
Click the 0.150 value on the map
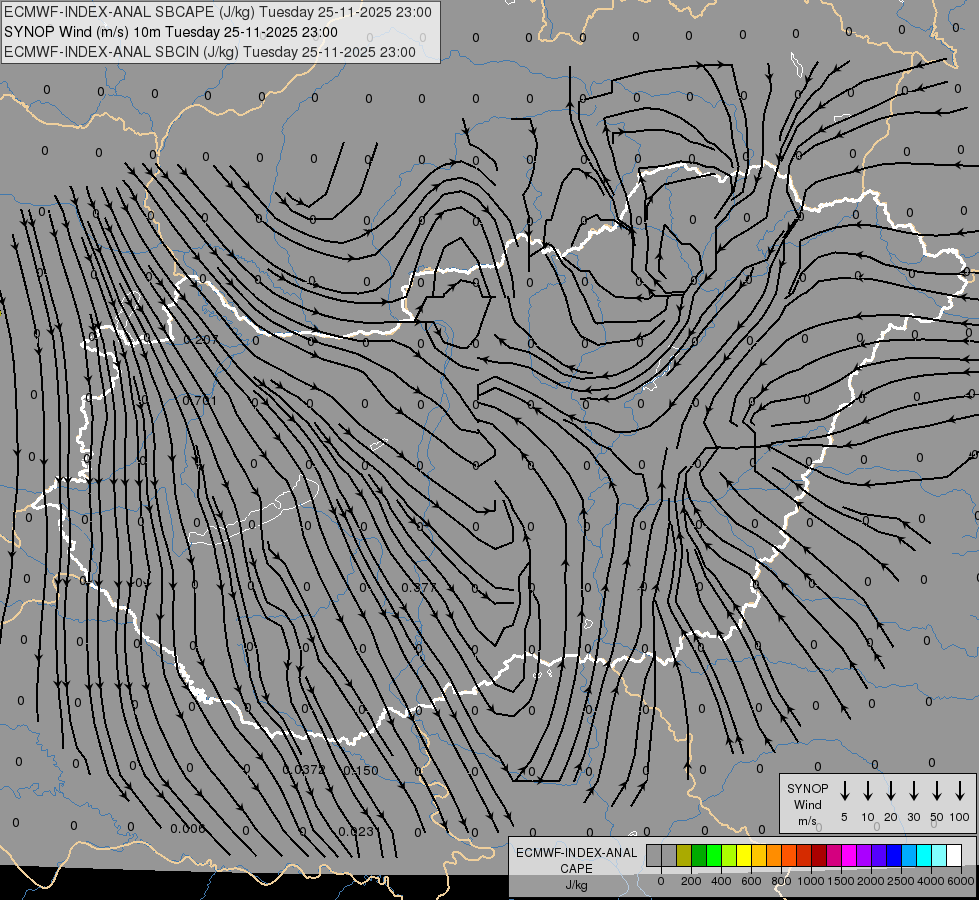361,770
